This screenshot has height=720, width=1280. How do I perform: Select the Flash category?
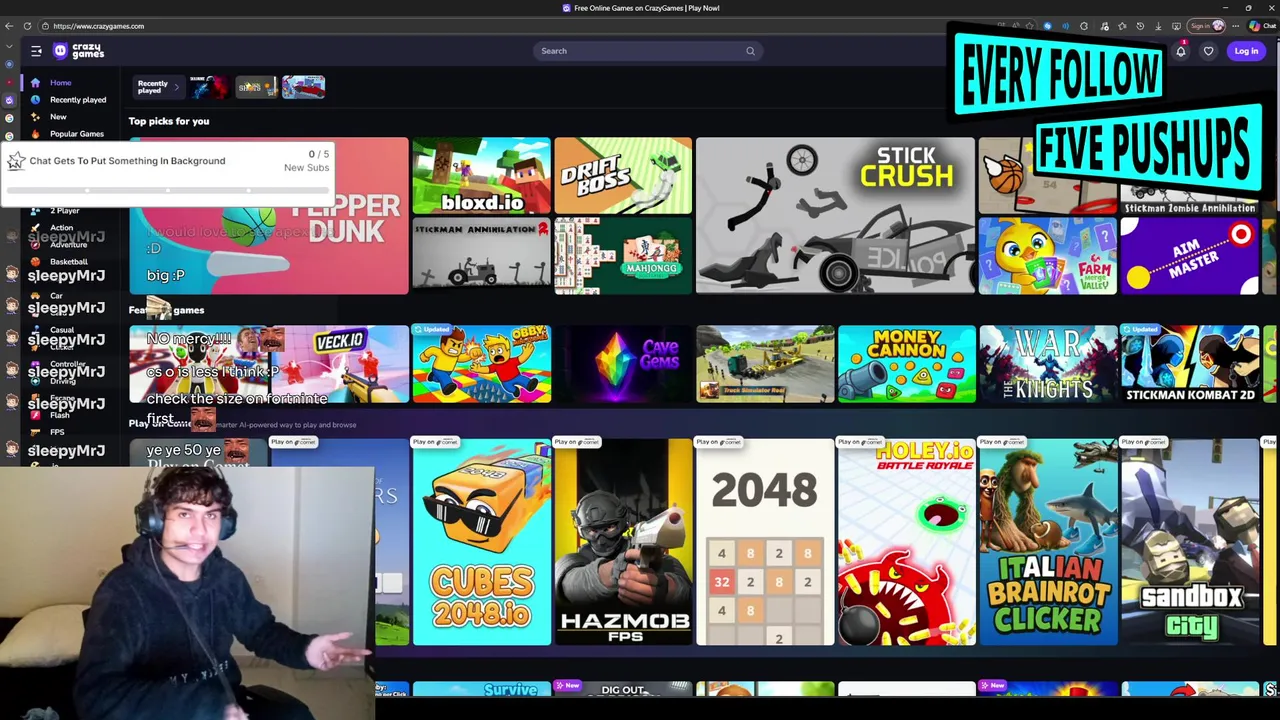60,415
